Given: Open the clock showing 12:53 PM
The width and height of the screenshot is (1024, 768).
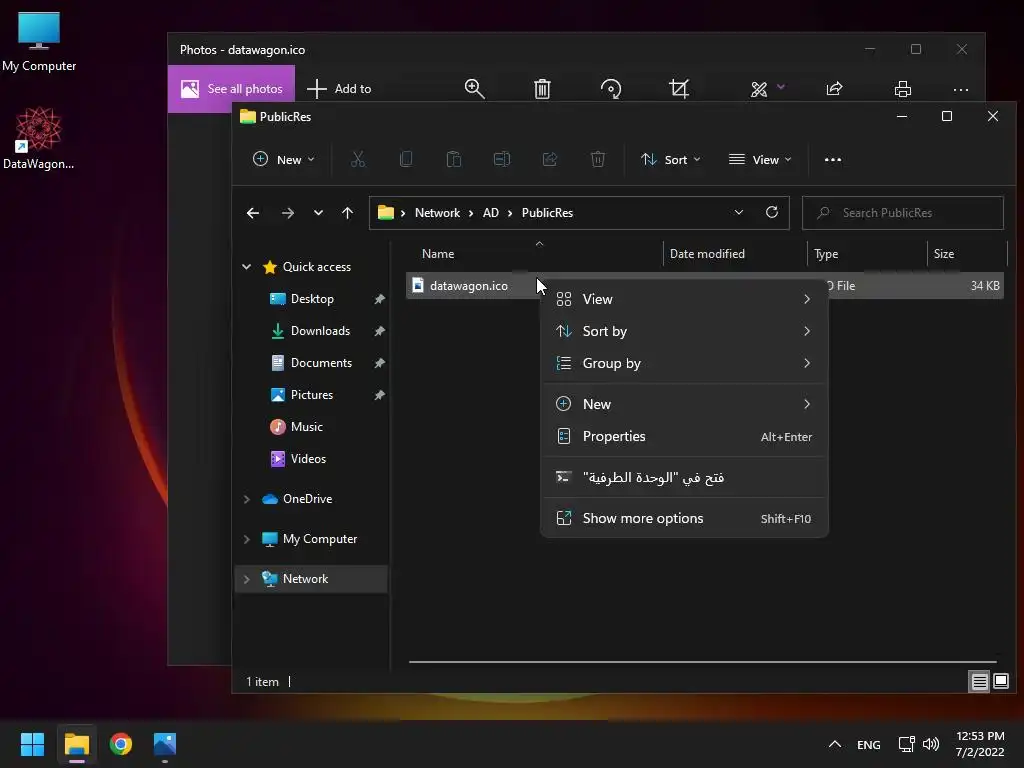Looking at the screenshot, I should 980,744.
